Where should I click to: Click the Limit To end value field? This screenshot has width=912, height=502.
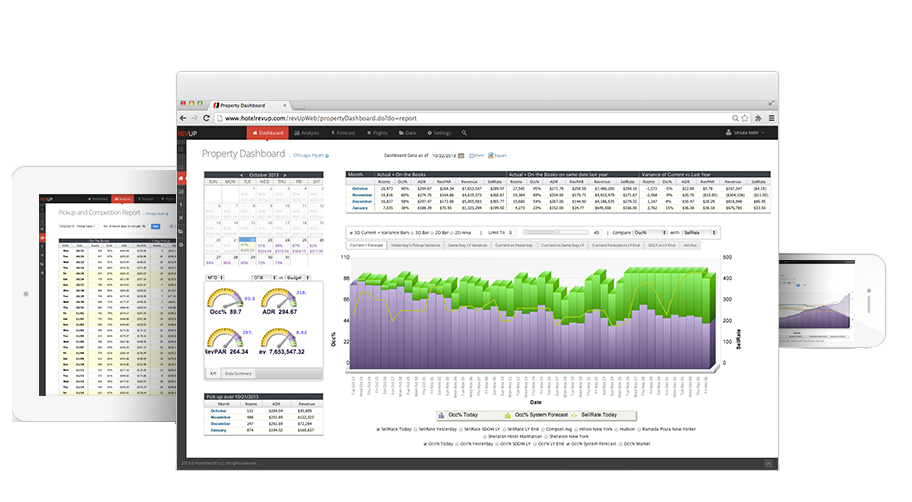click(597, 233)
